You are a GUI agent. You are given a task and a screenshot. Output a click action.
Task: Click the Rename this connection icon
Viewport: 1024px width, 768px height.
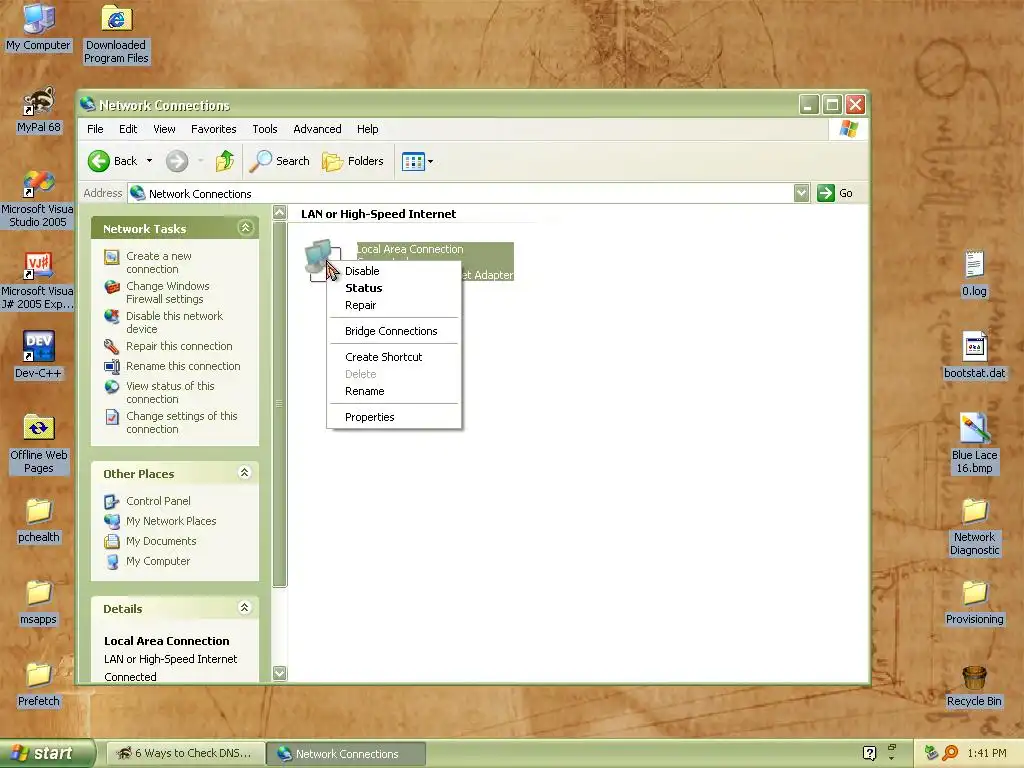pos(112,366)
